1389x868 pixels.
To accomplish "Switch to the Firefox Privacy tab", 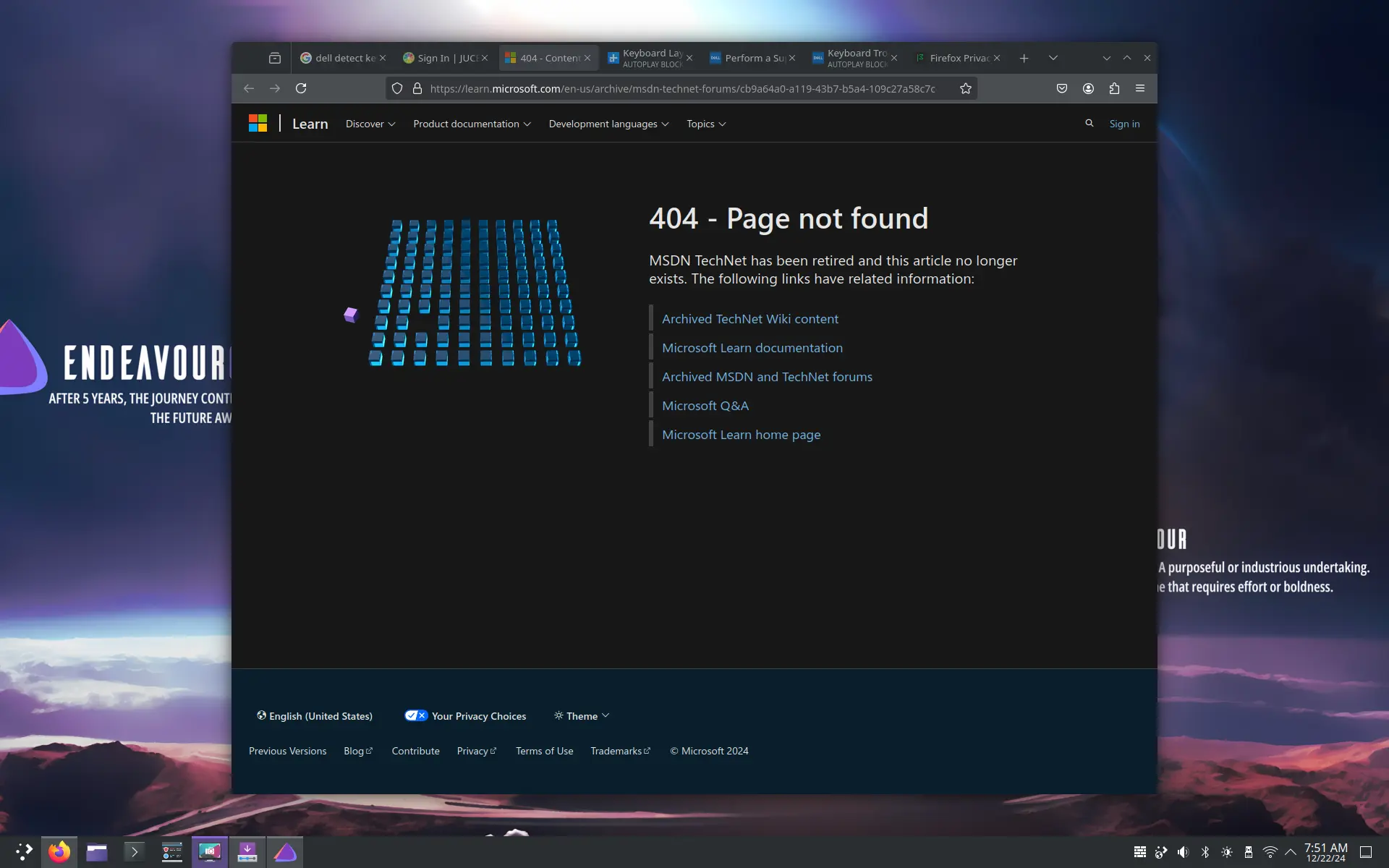I will tap(954, 58).
